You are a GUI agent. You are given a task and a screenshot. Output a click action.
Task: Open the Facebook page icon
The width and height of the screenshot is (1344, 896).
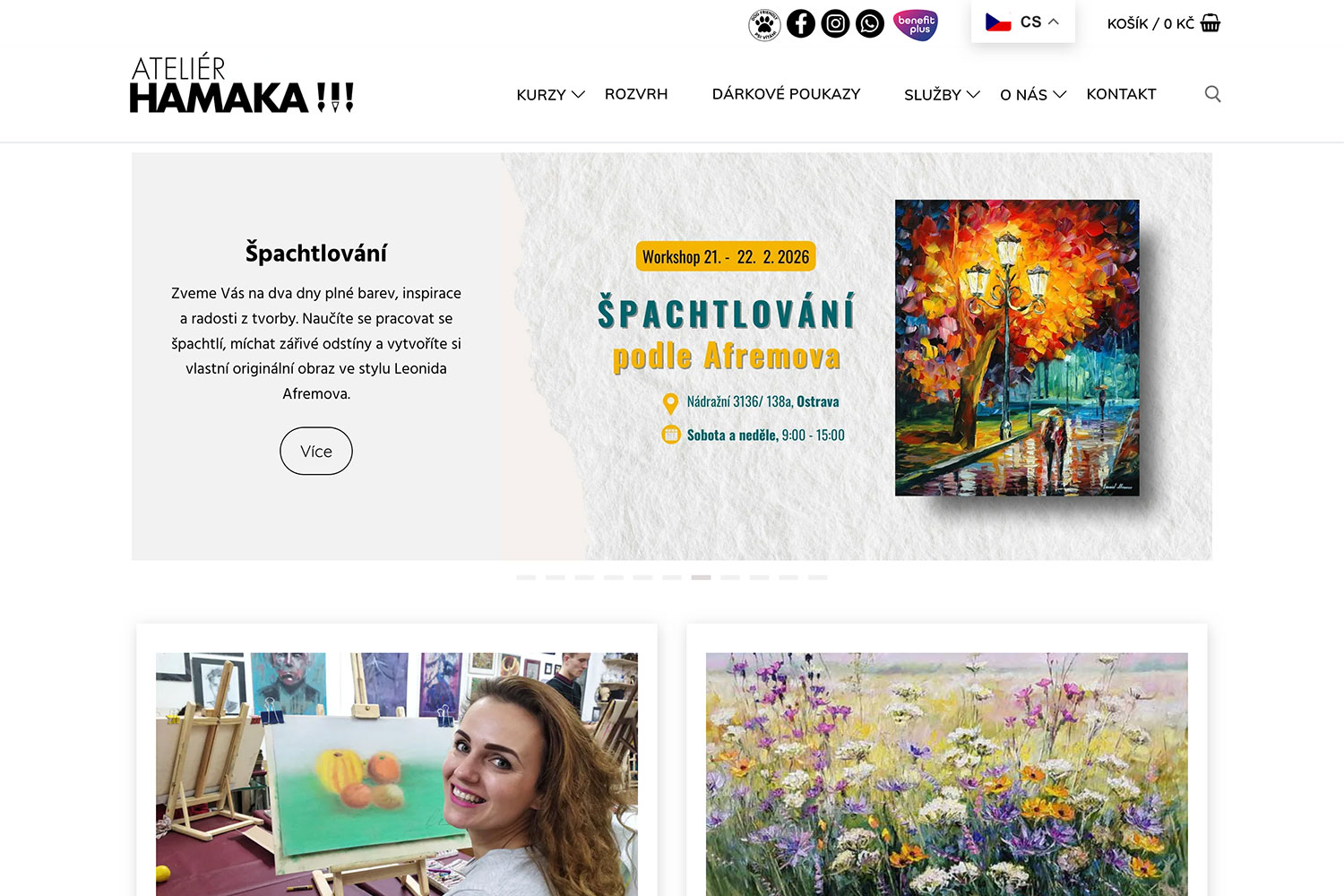(800, 23)
